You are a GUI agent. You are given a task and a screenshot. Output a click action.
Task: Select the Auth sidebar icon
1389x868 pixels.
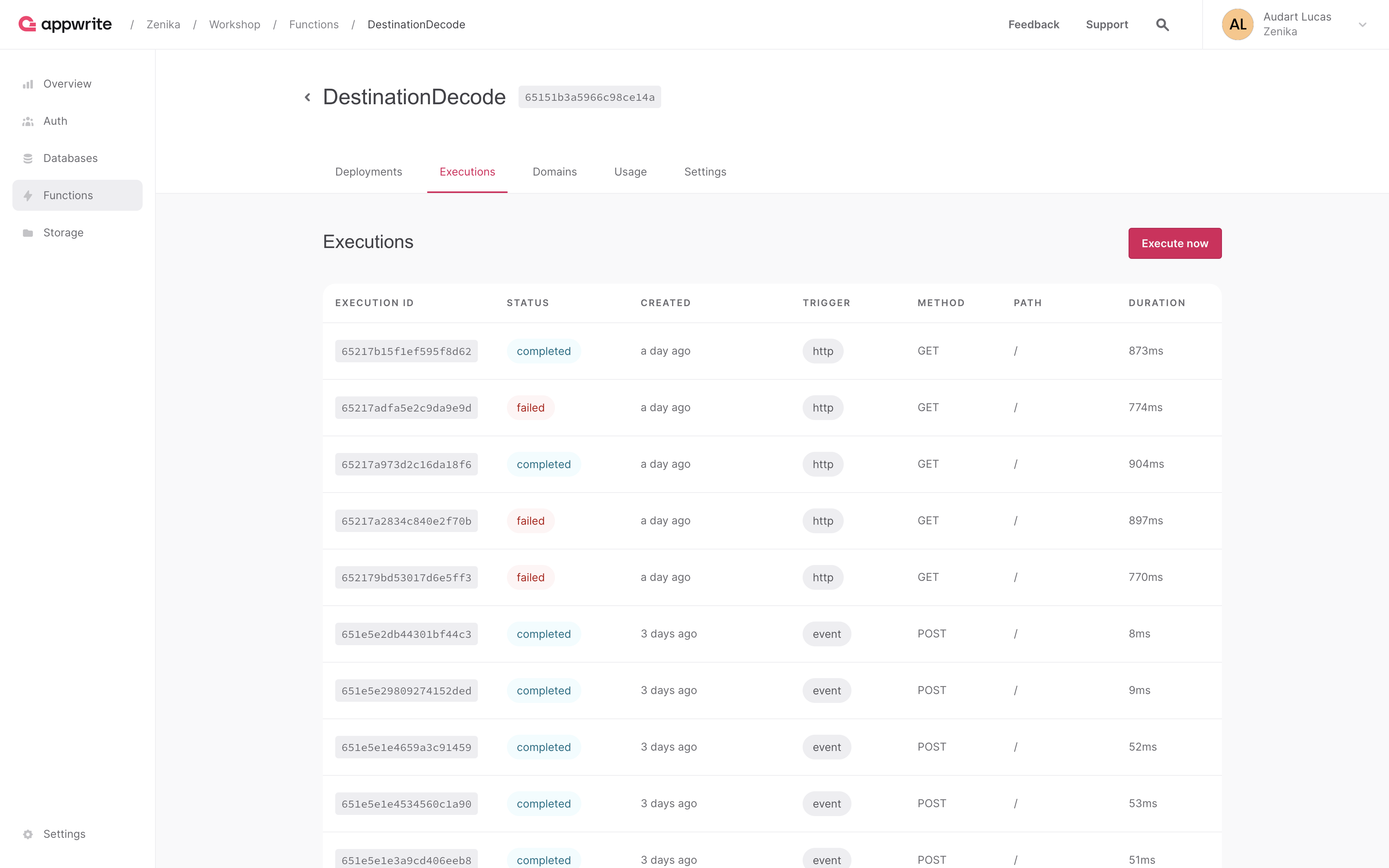(28, 121)
